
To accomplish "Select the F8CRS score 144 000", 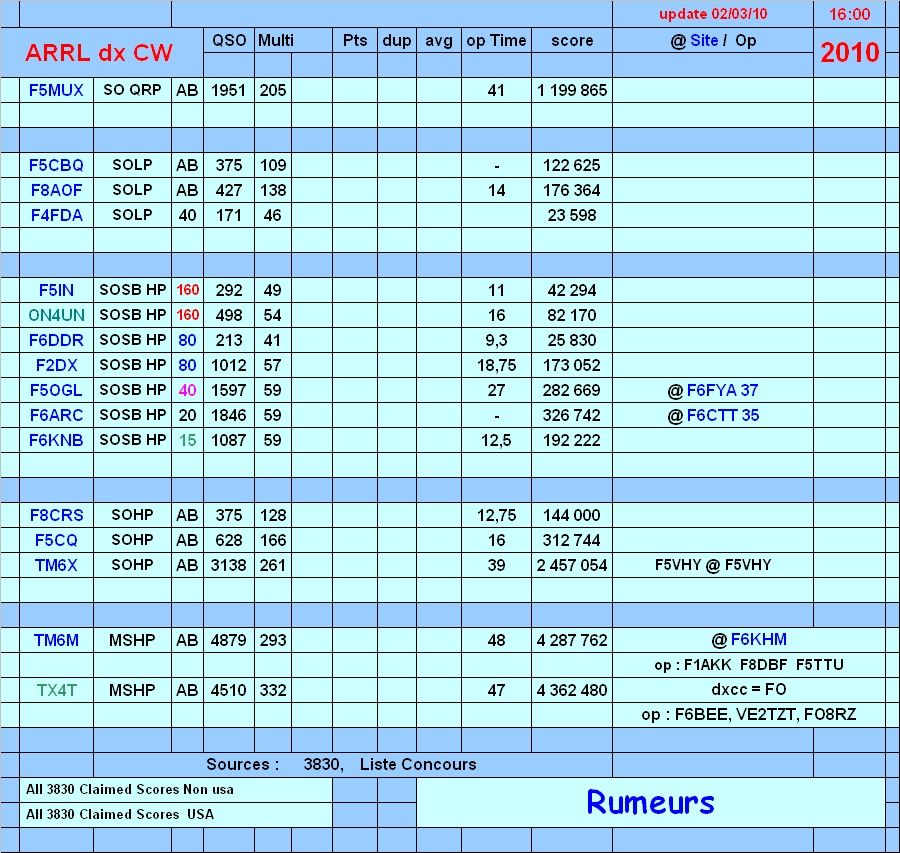I will pyautogui.click(x=572, y=515).
